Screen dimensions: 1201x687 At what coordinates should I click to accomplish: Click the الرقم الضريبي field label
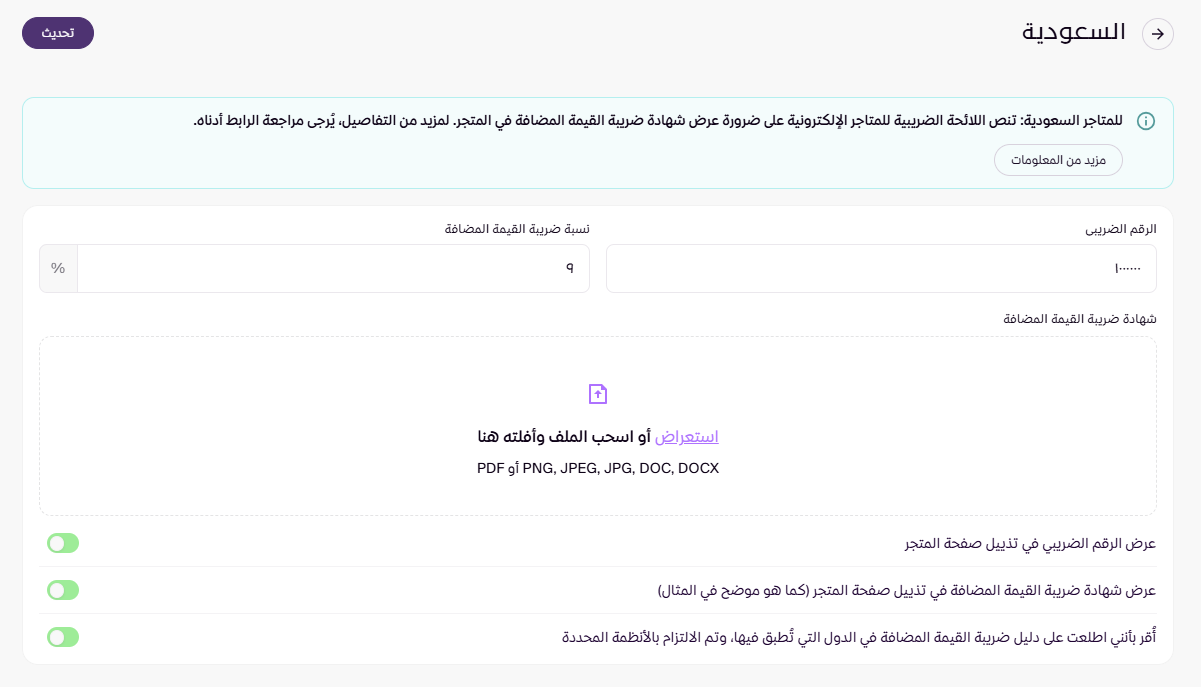point(1121,229)
